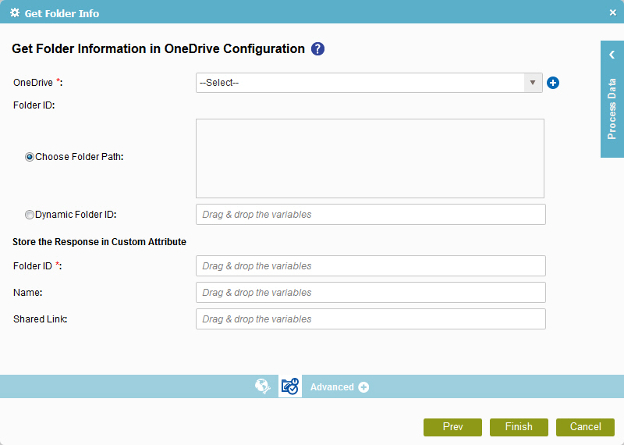Expand the Advanced plus icon
624x445 pixels.
pos(363,387)
